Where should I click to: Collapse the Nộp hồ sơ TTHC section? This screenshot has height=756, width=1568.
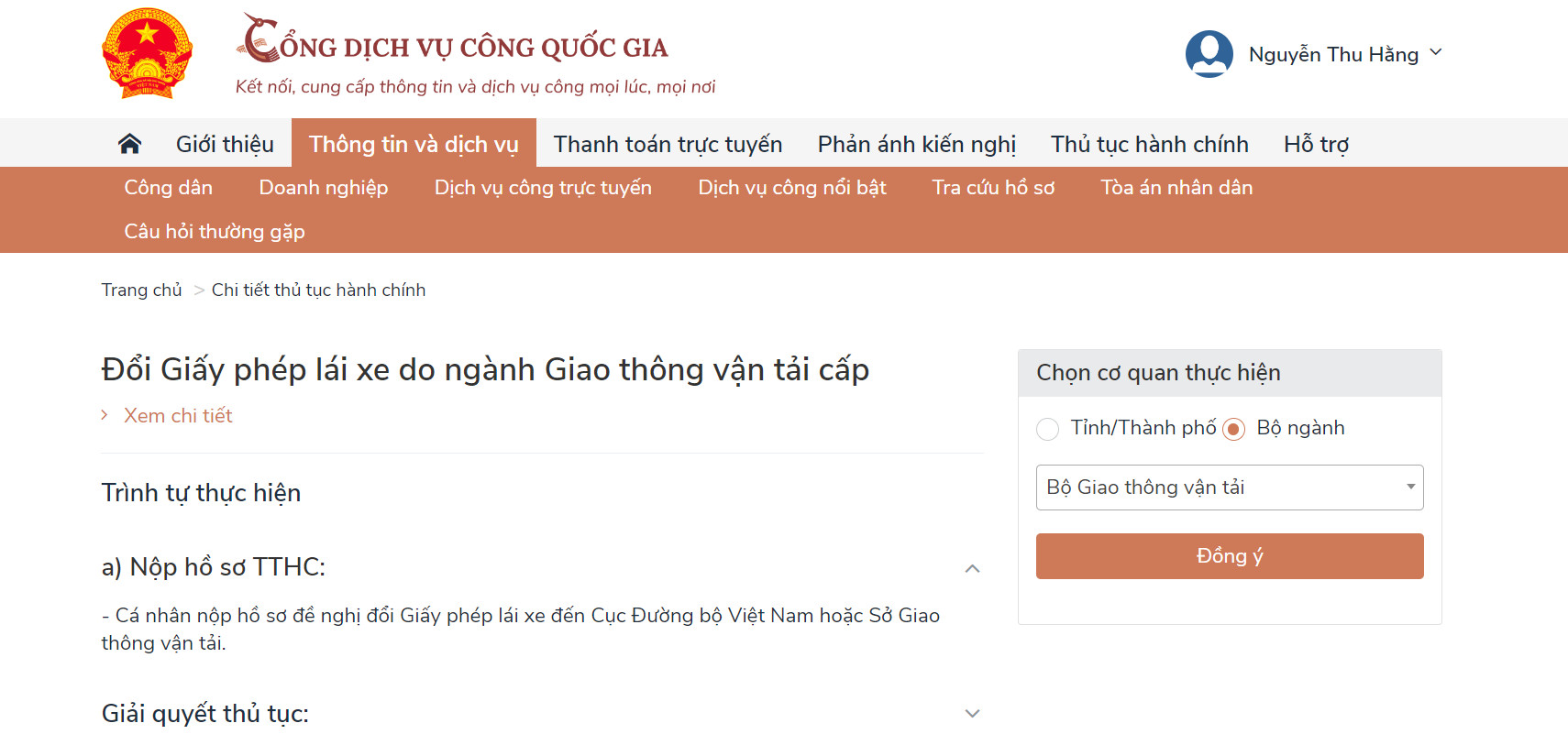pos(973,569)
